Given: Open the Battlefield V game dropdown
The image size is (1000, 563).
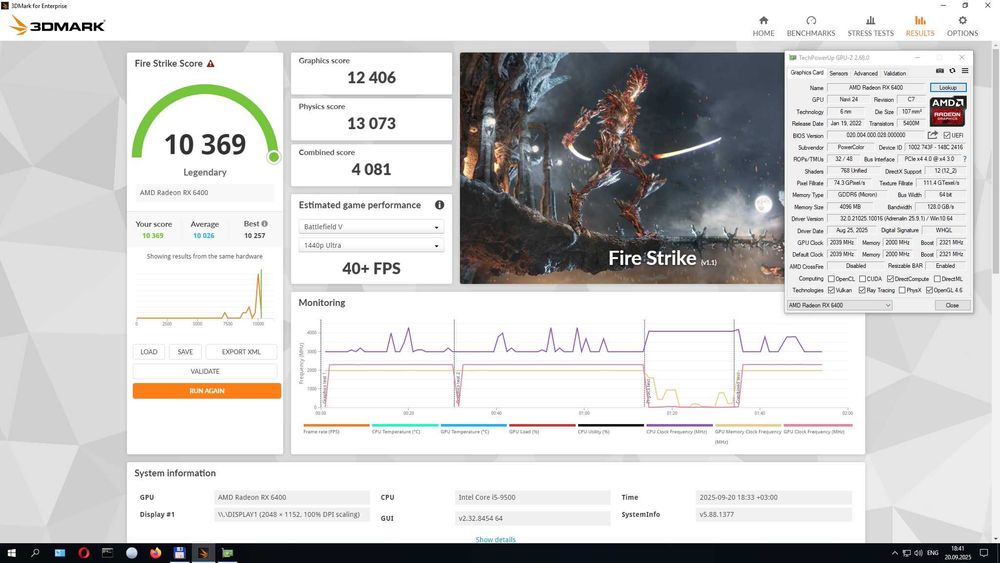Looking at the screenshot, I should click(371, 227).
